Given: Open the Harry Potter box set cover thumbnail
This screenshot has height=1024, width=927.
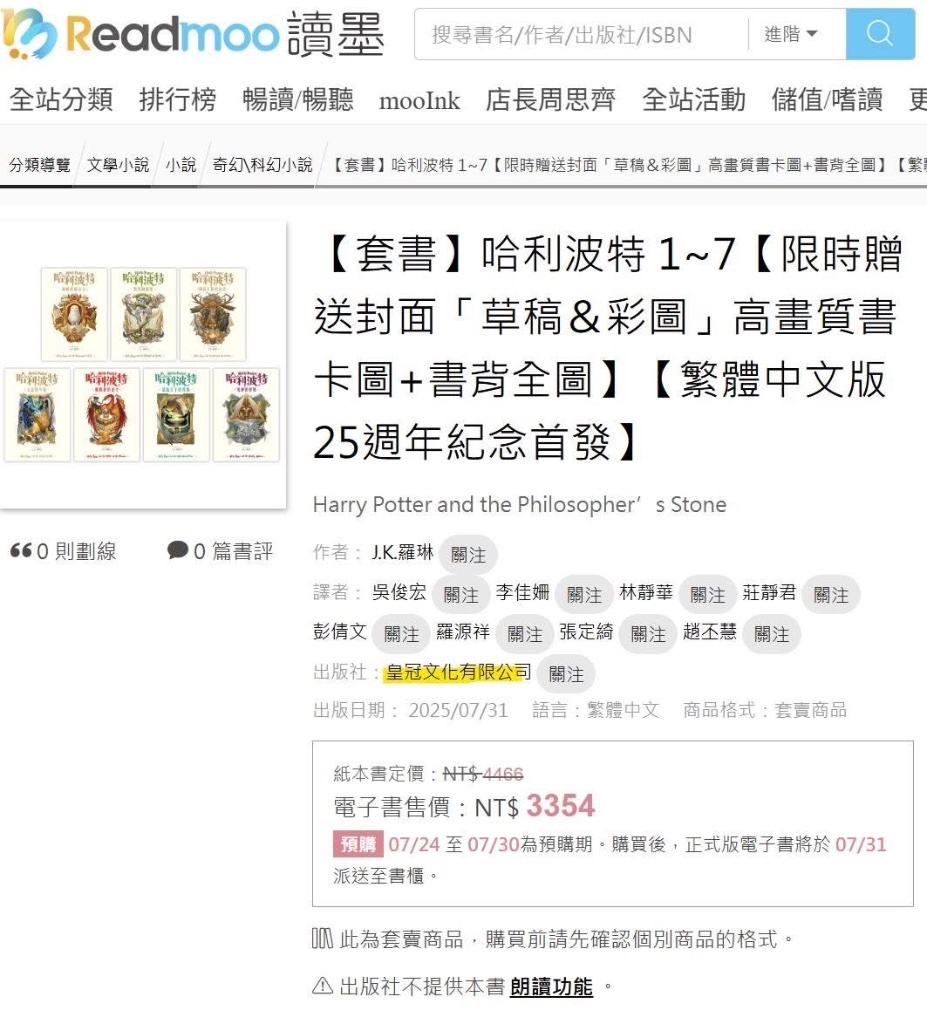Looking at the screenshot, I should point(142,364).
